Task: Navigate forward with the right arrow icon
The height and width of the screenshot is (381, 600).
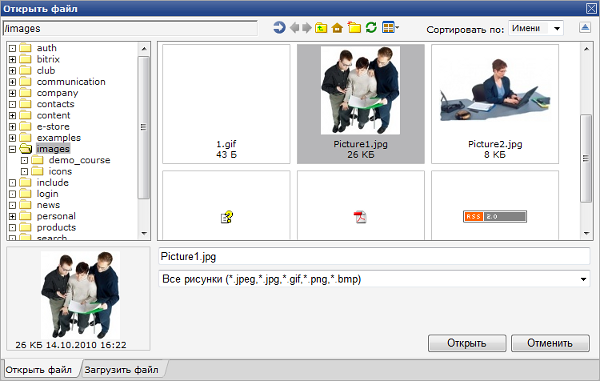Action: pos(307,28)
